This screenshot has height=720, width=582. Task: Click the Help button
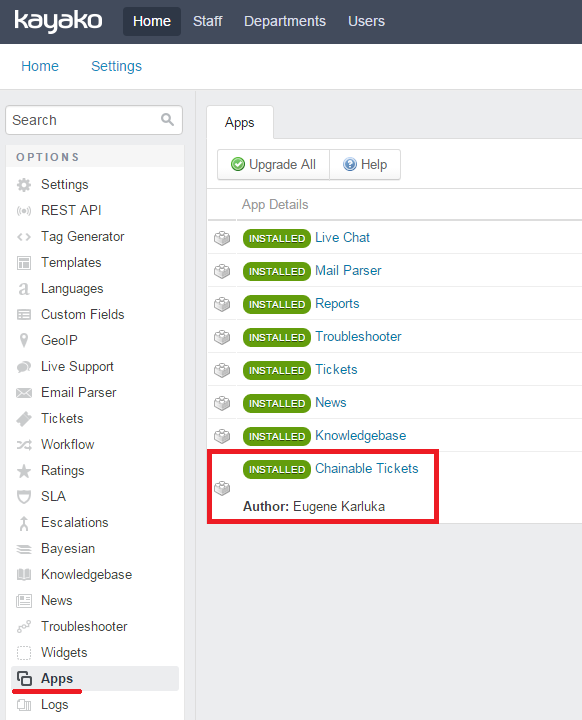coord(365,164)
